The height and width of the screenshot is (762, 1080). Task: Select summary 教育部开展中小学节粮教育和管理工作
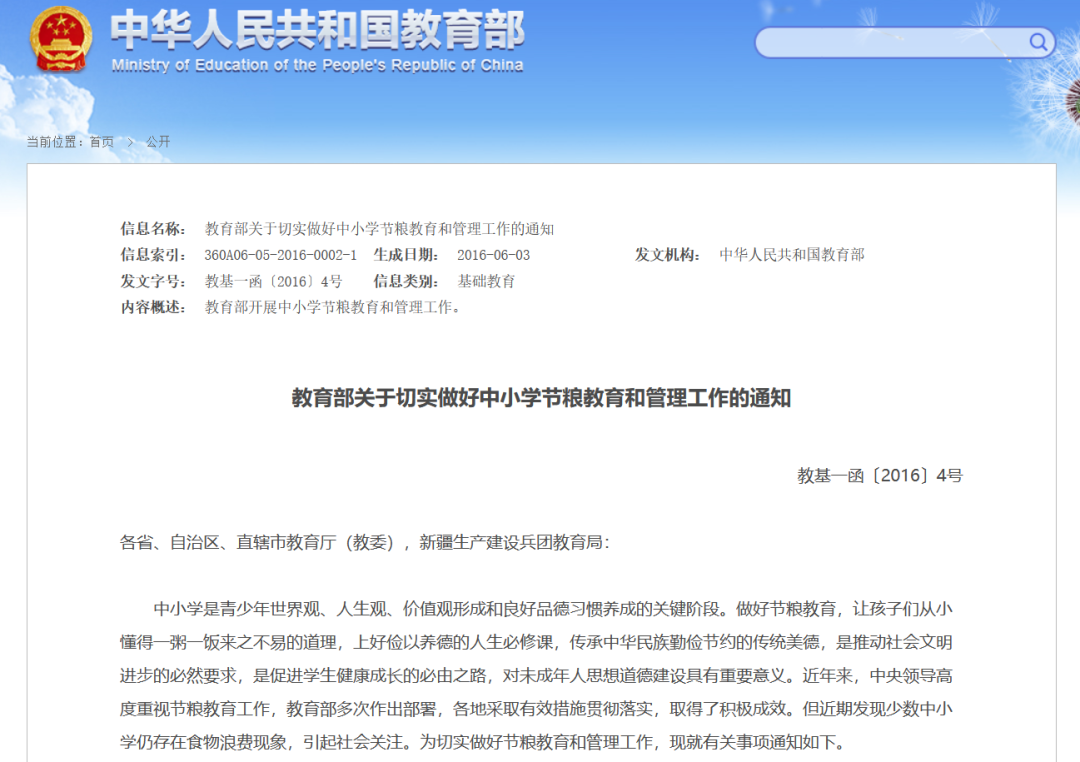point(332,307)
